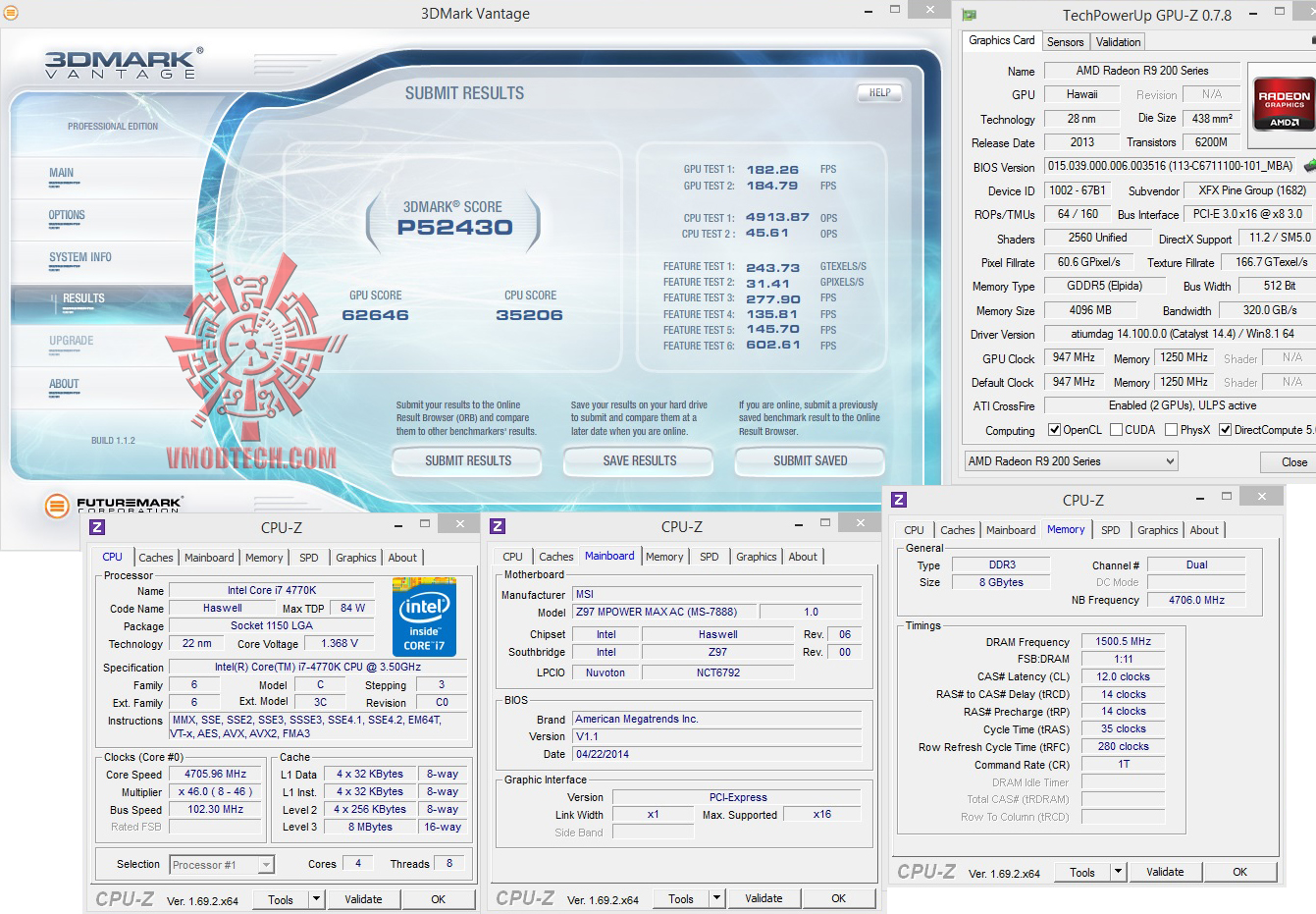1316x914 pixels.
Task: Select the SYSTEM INFO menu item
Action: (x=80, y=257)
